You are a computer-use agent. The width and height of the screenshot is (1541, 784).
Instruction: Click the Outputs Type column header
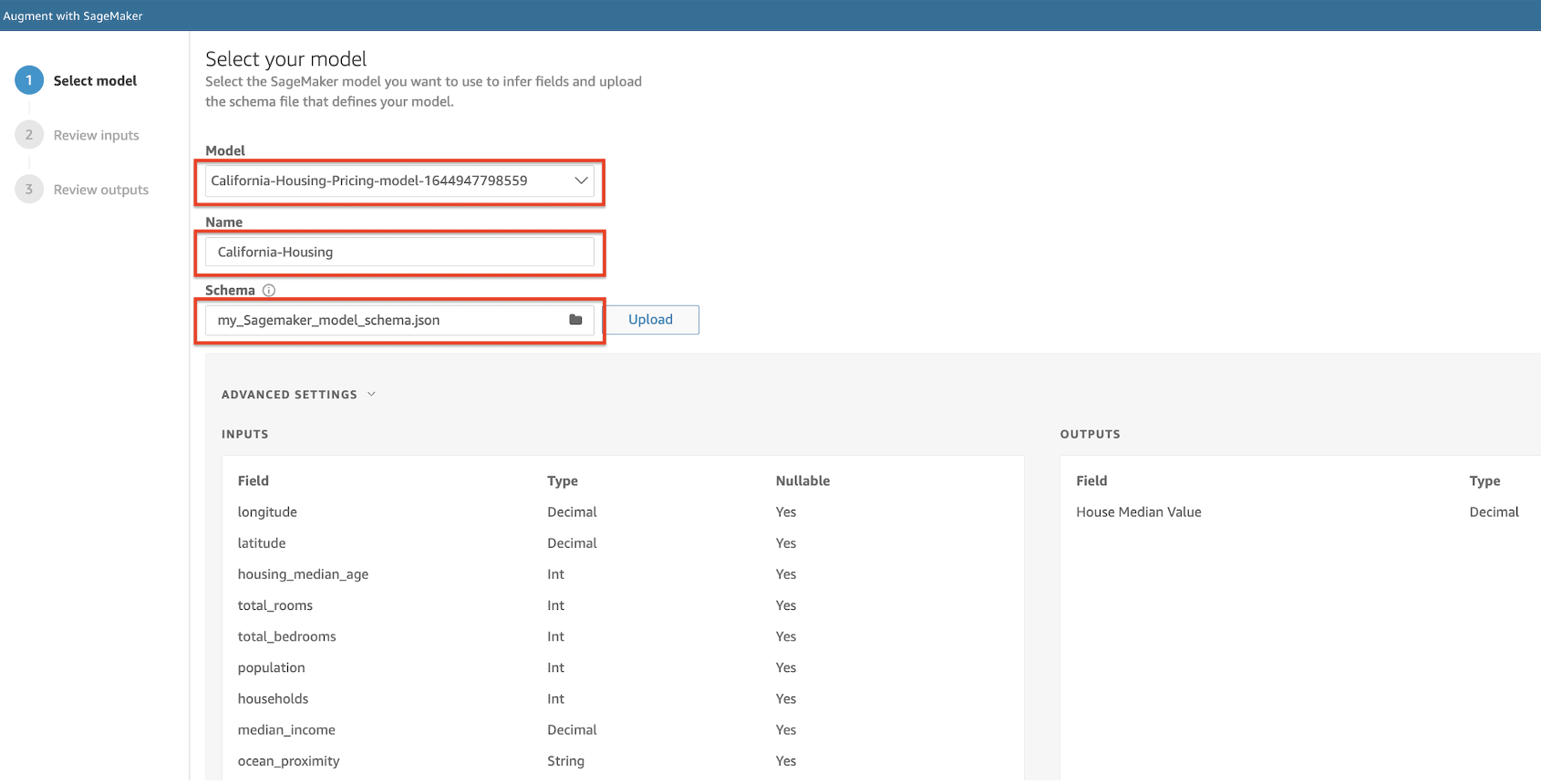tap(1485, 481)
